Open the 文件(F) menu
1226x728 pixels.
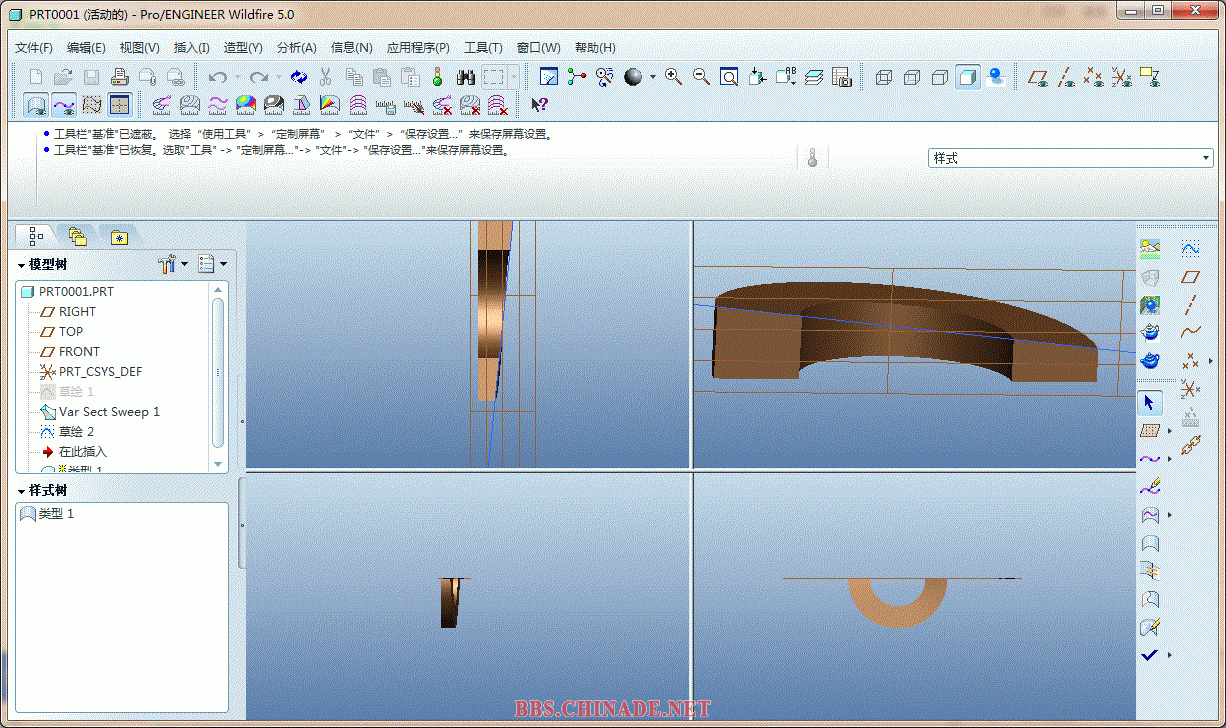pyautogui.click(x=34, y=47)
